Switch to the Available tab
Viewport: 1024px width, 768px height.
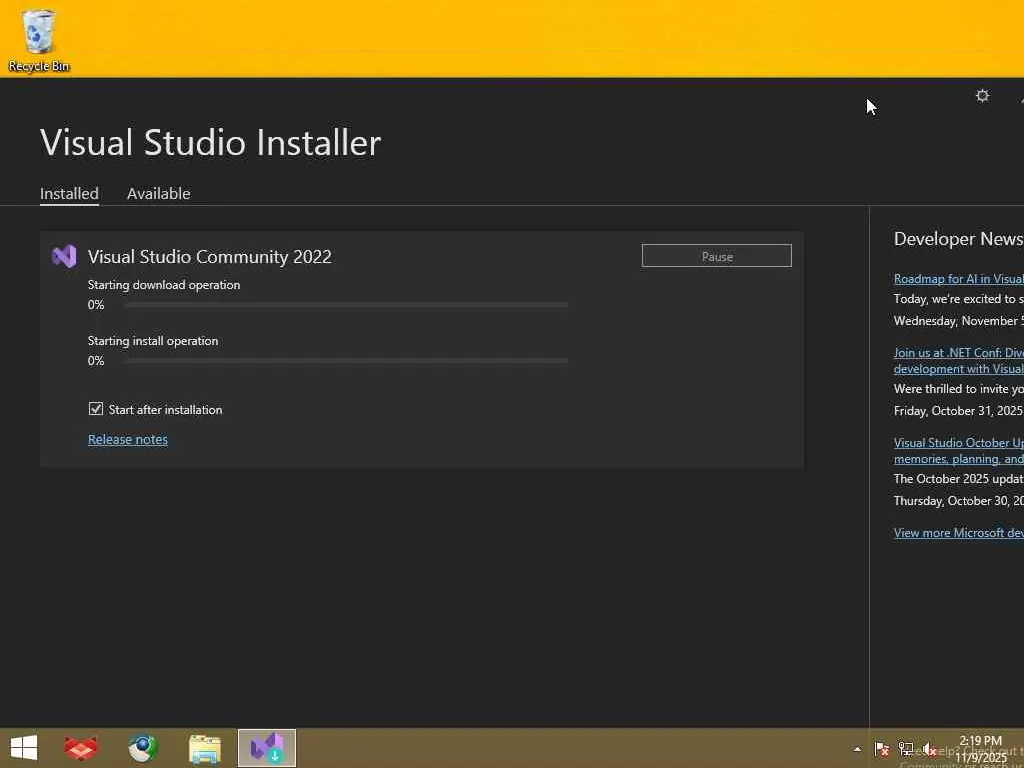[159, 193]
